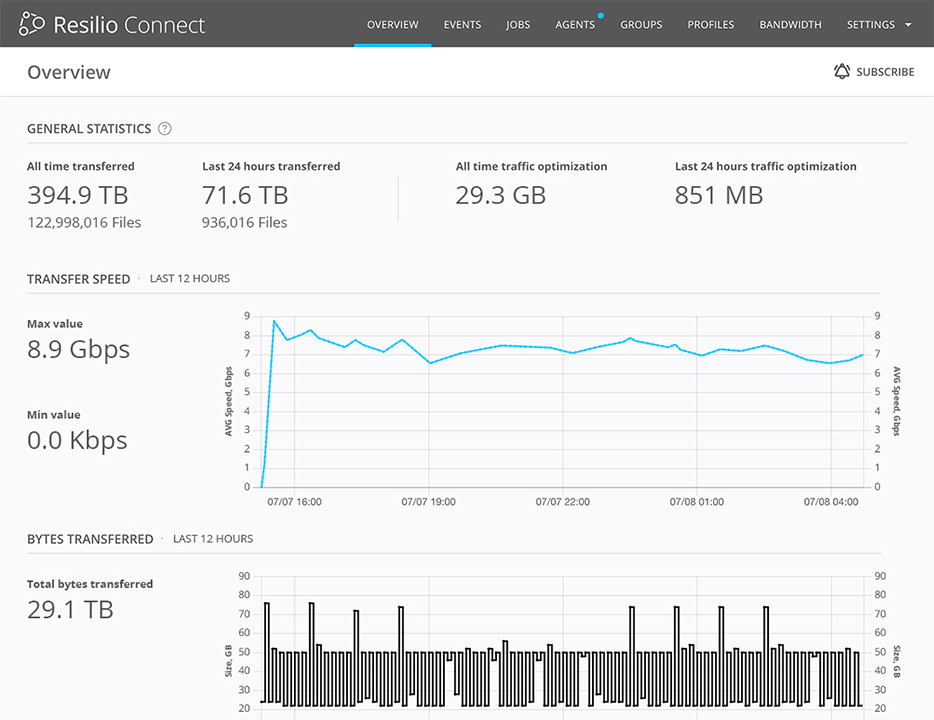Go to the Agents tab
Viewport: 934px width, 720px height.
pyautogui.click(x=575, y=25)
